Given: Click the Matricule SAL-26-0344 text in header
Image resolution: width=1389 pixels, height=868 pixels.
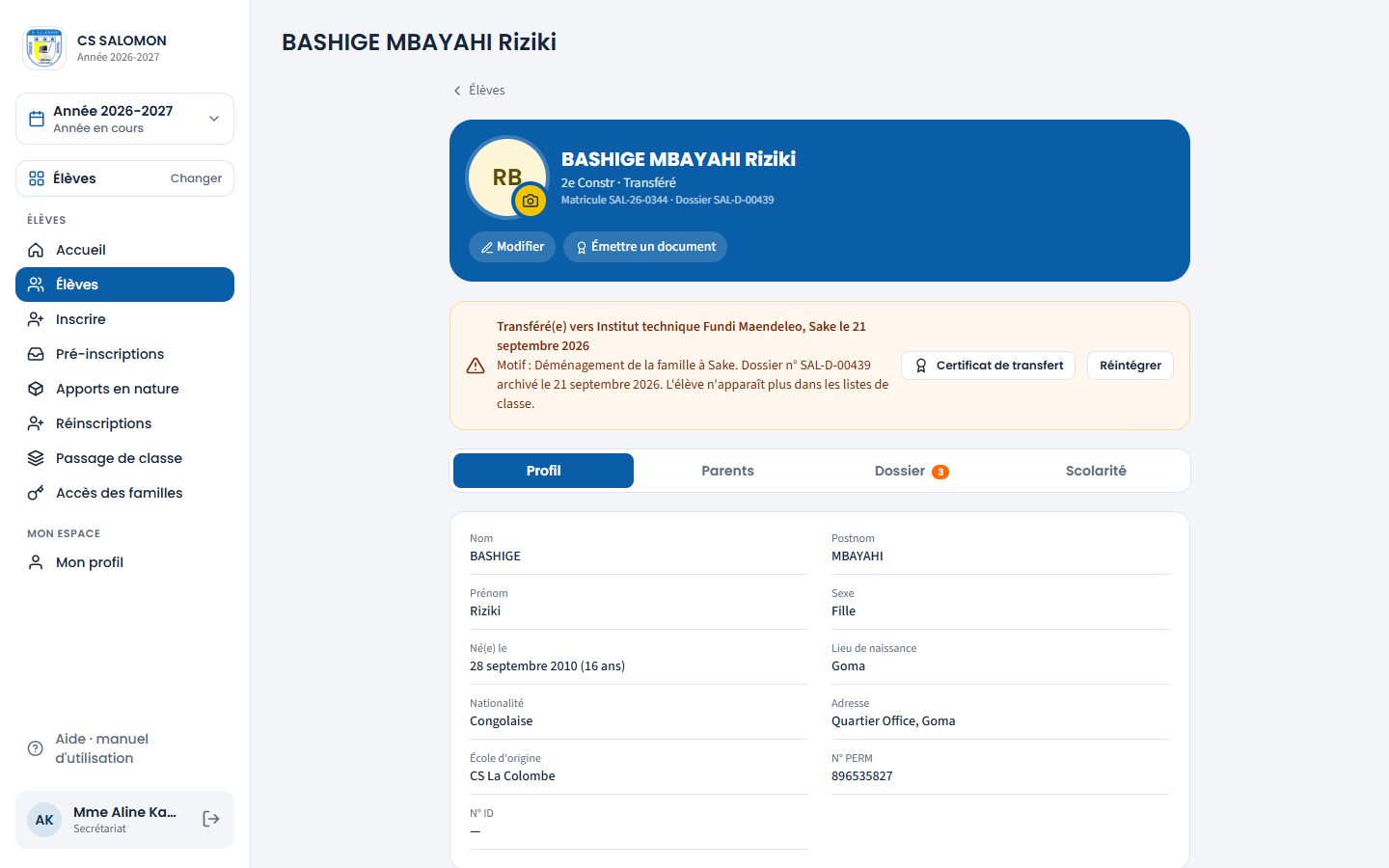Looking at the screenshot, I should click(x=614, y=200).
